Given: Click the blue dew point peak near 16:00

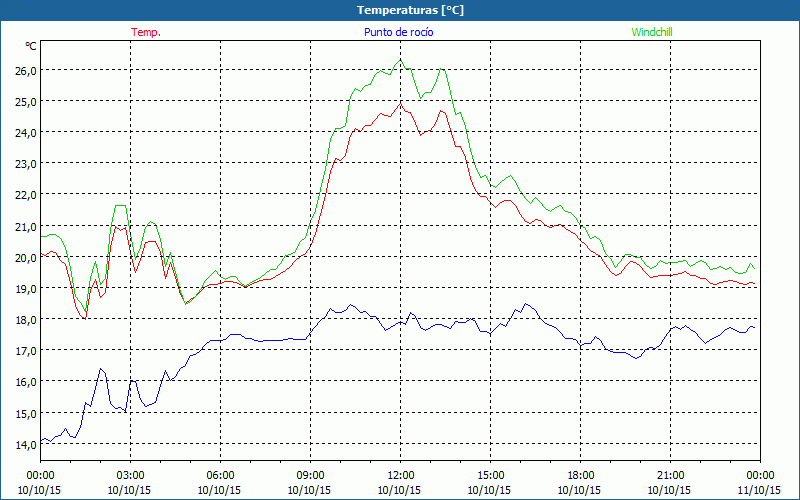Looking at the screenshot, I should (526, 304).
